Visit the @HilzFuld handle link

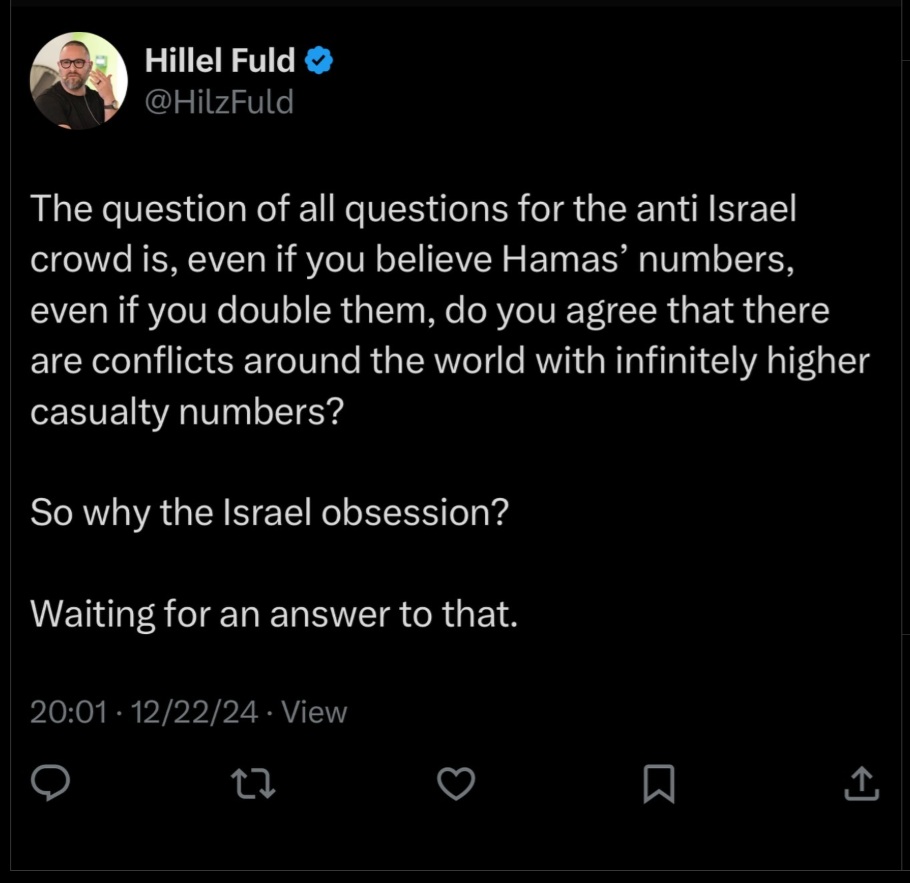click(220, 101)
